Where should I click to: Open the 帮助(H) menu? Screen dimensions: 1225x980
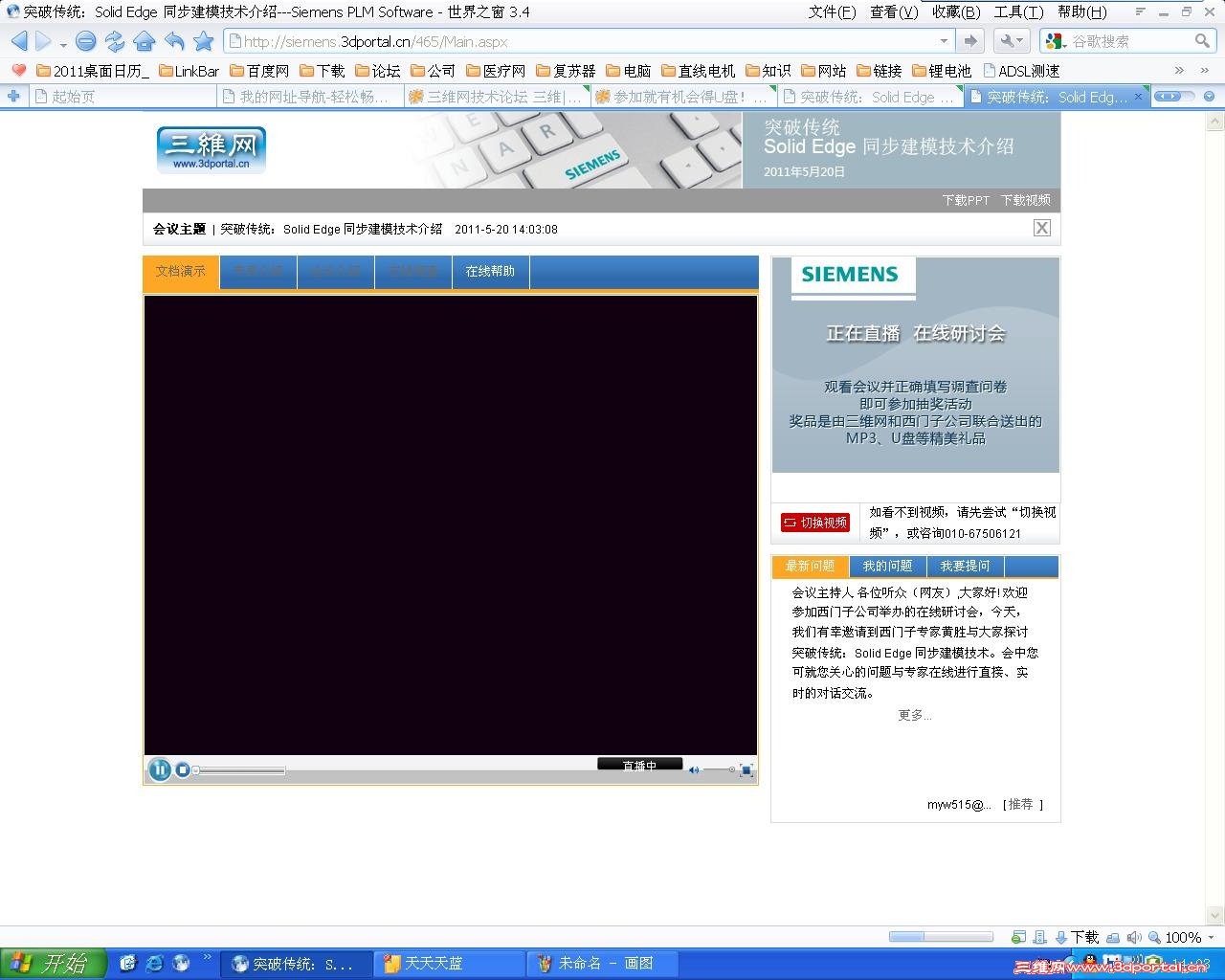click(x=1081, y=11)
